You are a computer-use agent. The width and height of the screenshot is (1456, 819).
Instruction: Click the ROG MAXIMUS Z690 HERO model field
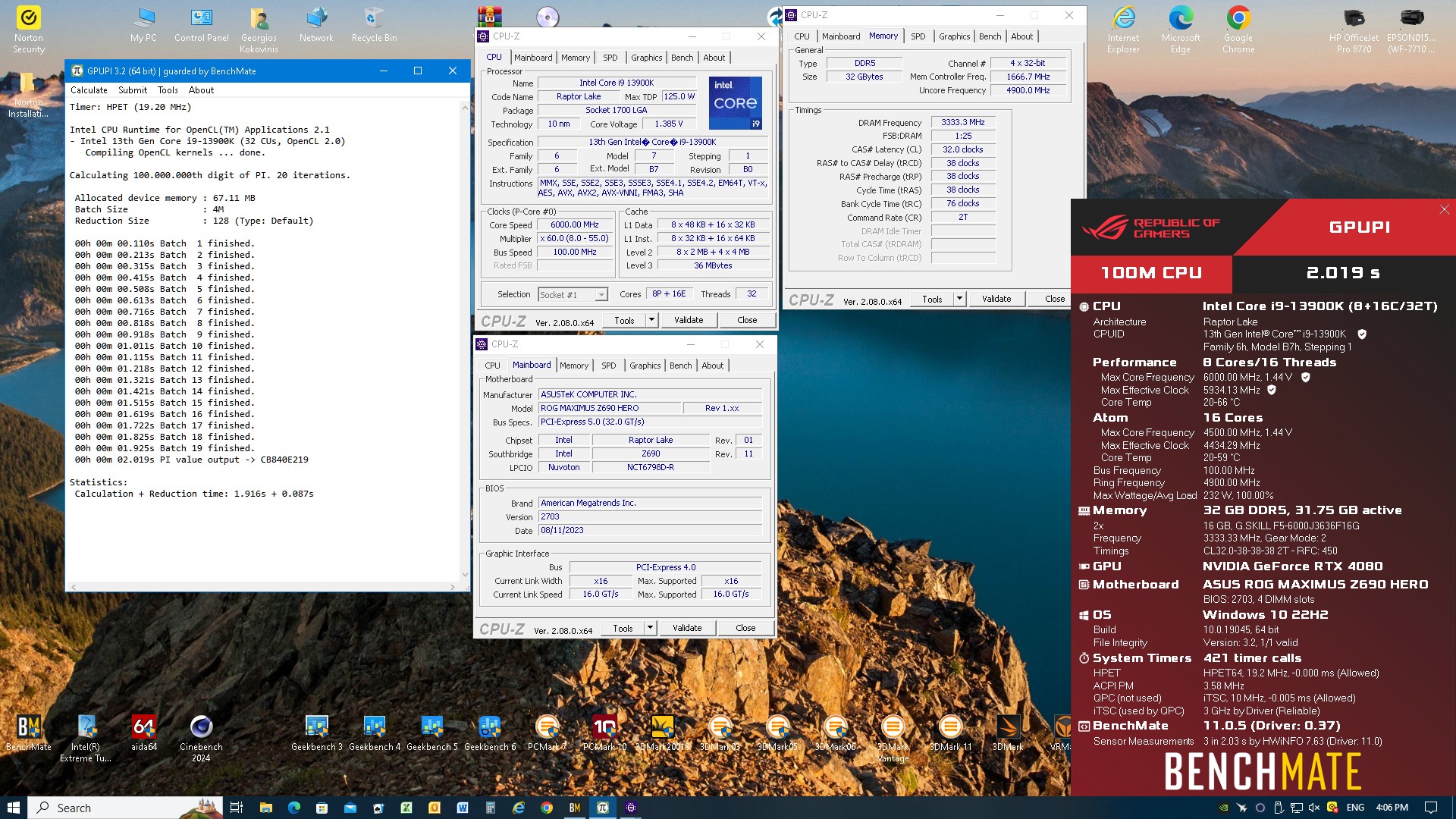[609, 408]
